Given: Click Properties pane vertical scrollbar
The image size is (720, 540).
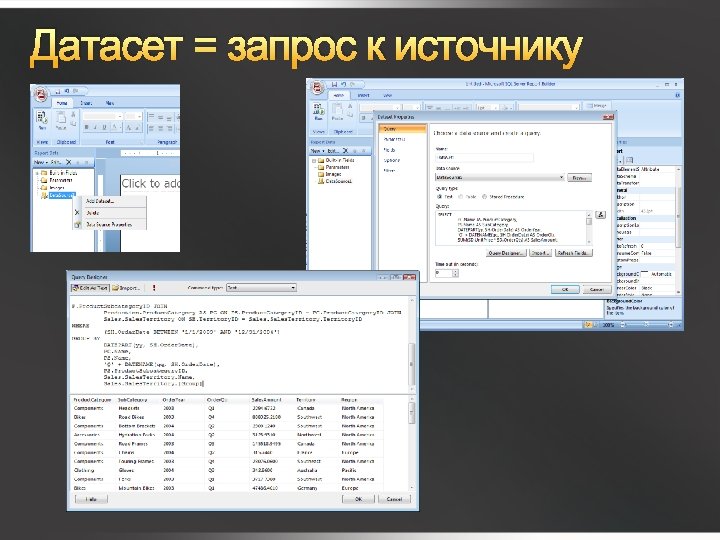Looking at the screenshot, I should click(x=678, y=230).
